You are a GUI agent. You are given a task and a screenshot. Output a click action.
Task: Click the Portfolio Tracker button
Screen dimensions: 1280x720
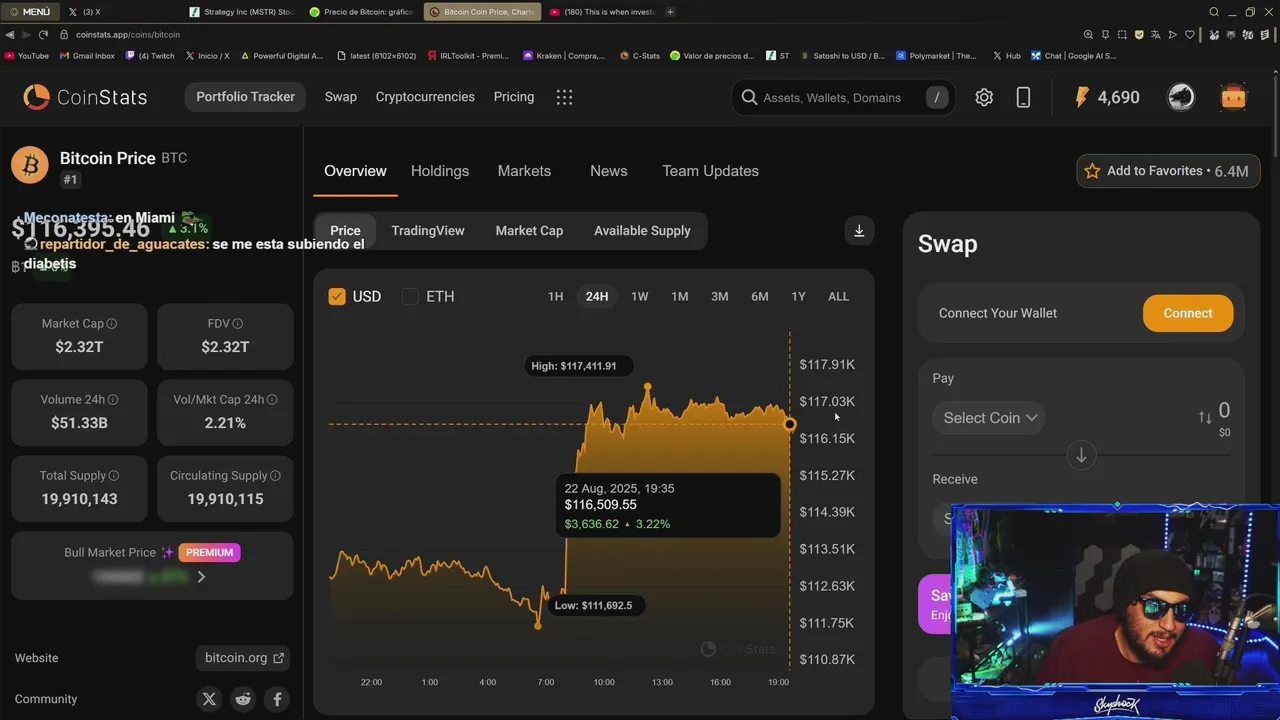(245, 97)
